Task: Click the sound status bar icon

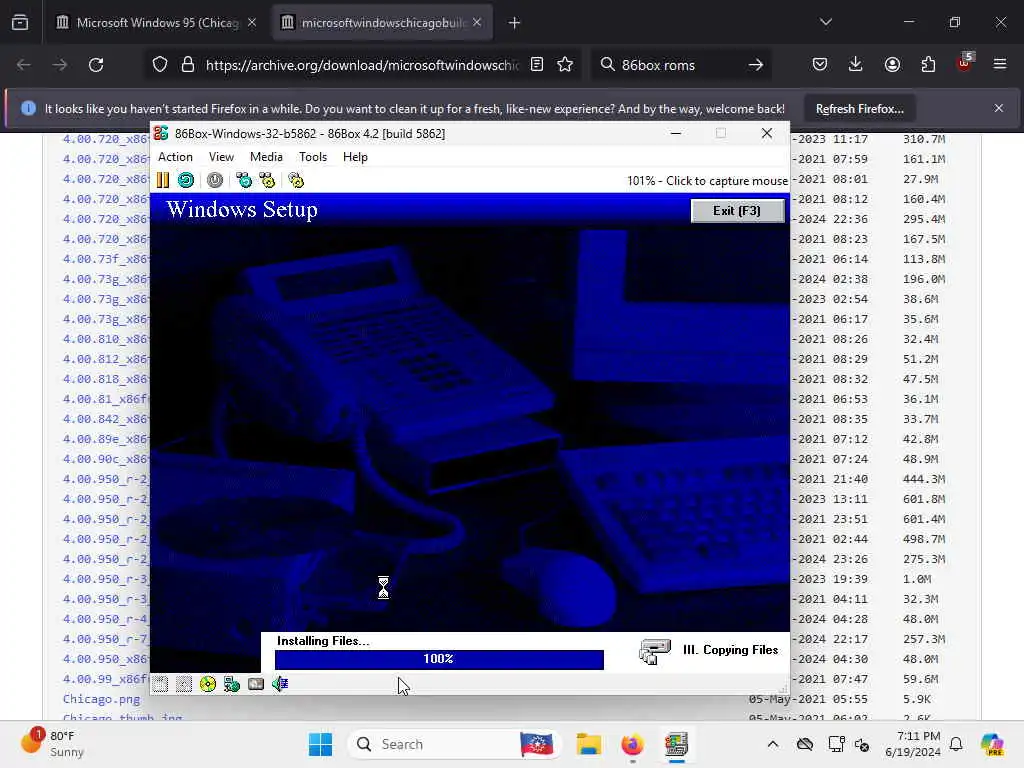Action: (x=280, y=684)
